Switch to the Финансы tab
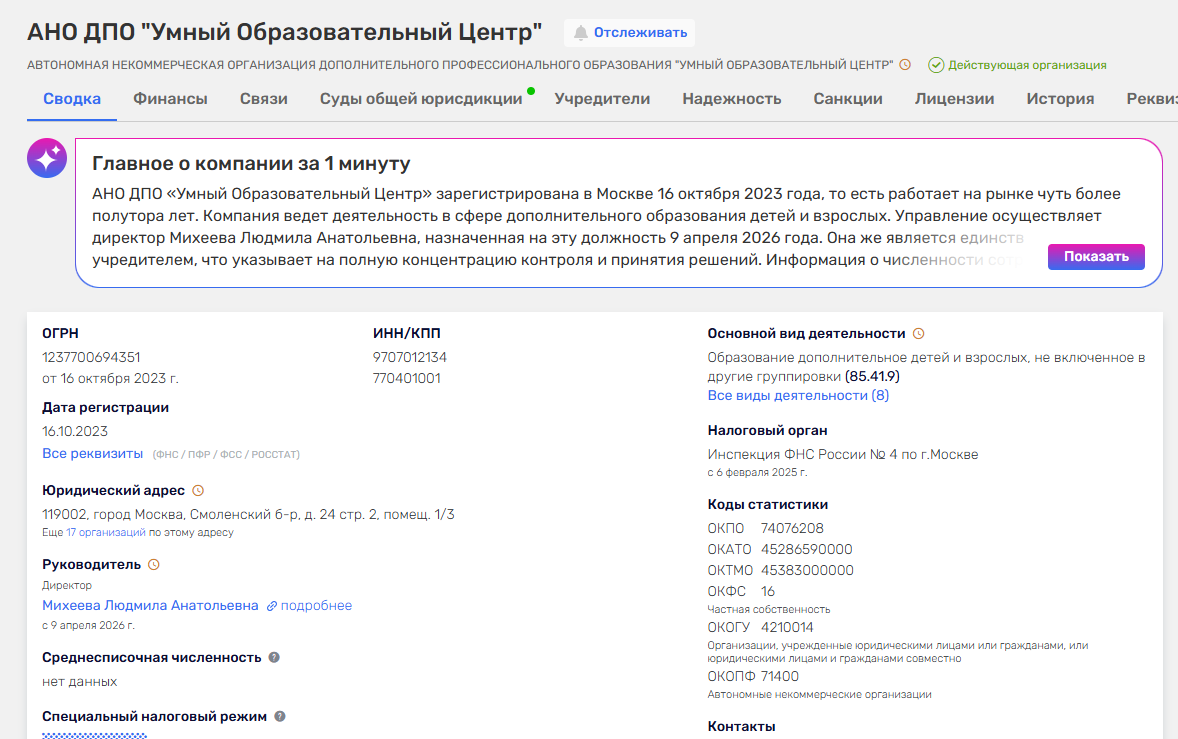1178x739 pixels. coord(171,99)
